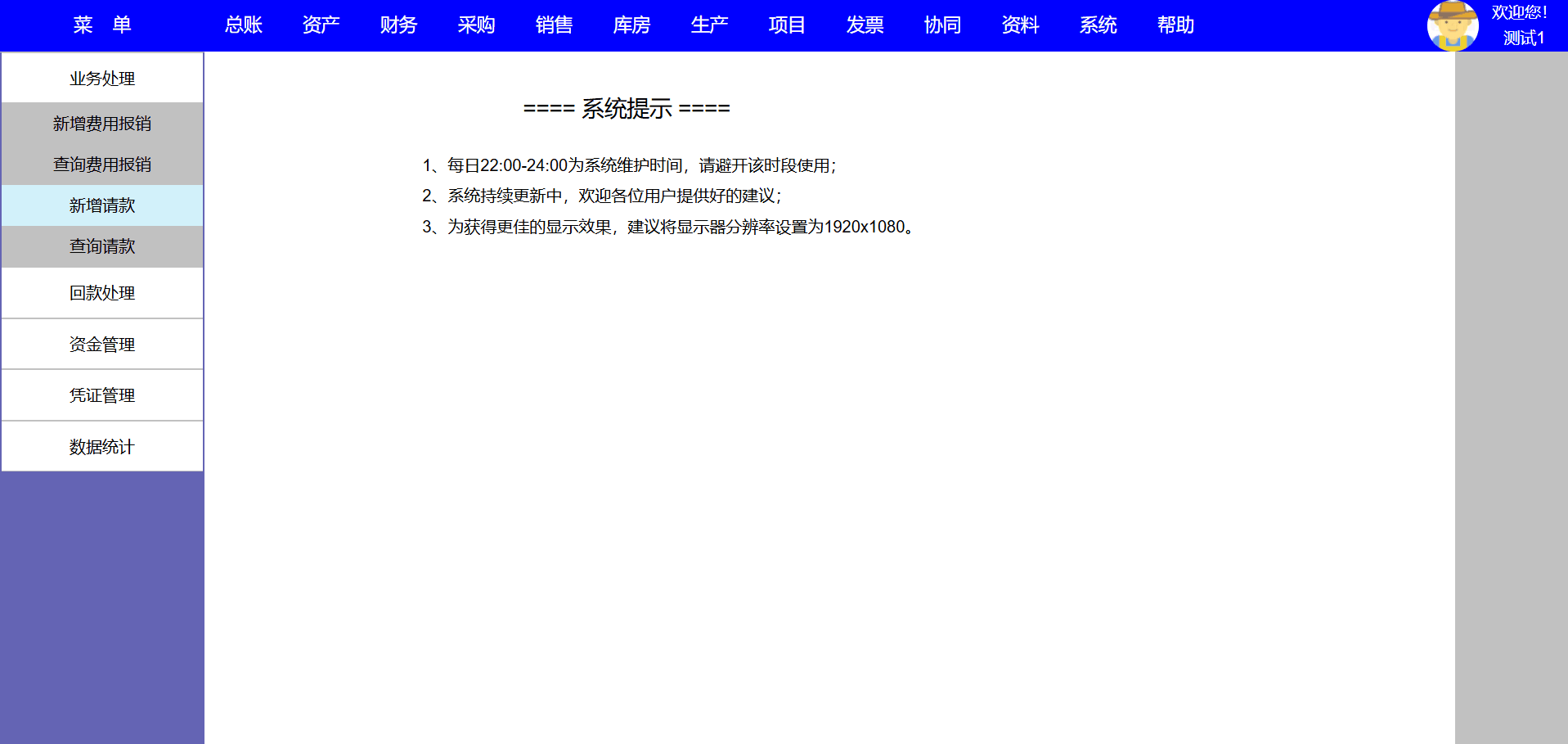Open the 采购 menu
Image resolution: width=1568 pixels, height=744 pixels.
pyautogui.click(x=476, y=25)
